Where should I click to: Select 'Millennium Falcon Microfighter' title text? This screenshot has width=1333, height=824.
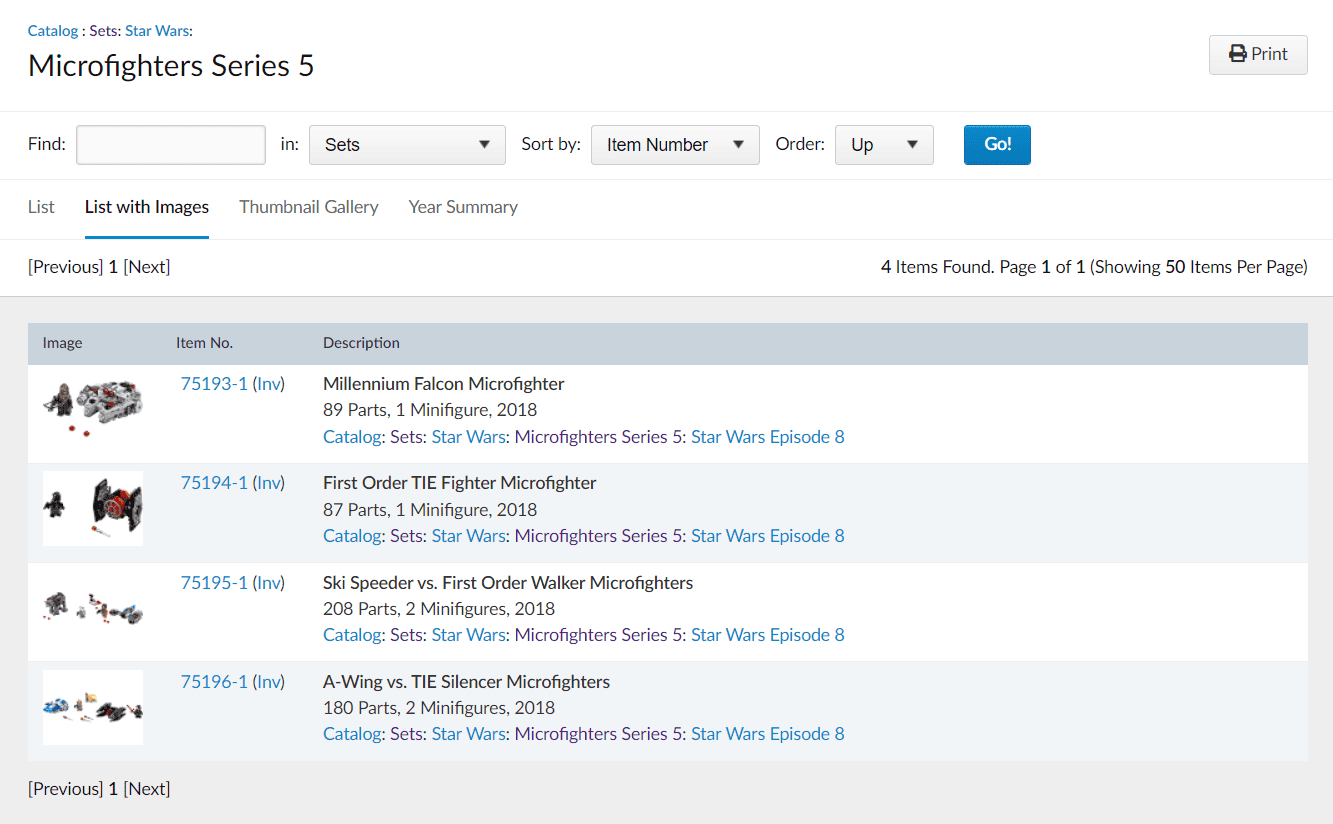(444, 384)
